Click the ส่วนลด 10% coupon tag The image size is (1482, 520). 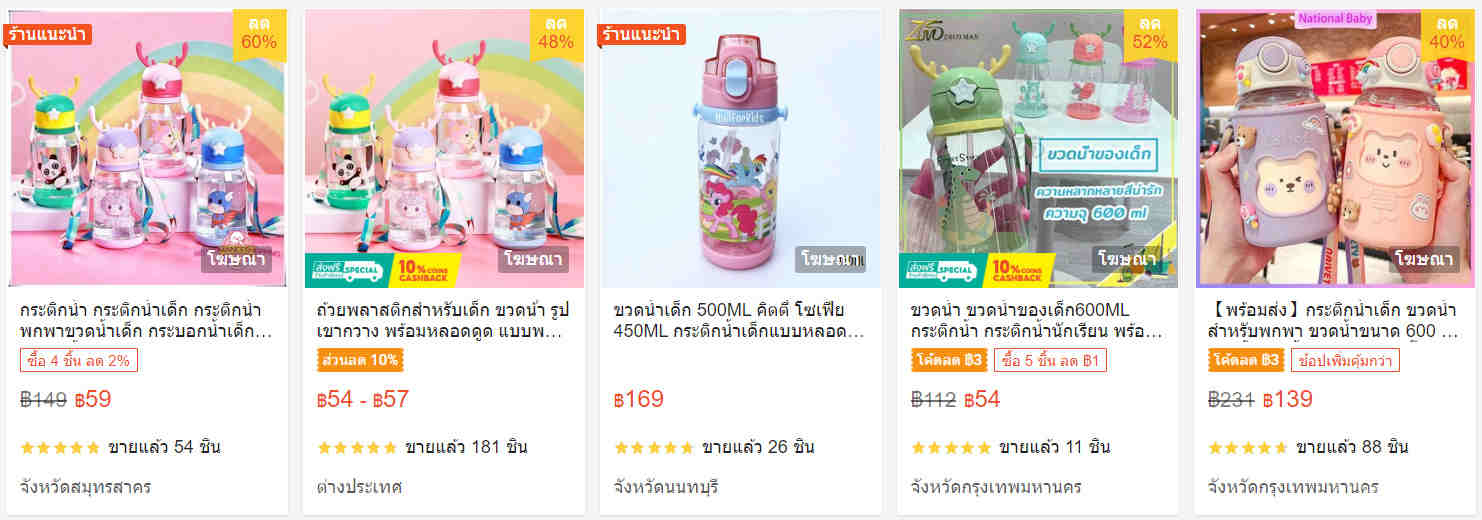[x=360, y=360]
